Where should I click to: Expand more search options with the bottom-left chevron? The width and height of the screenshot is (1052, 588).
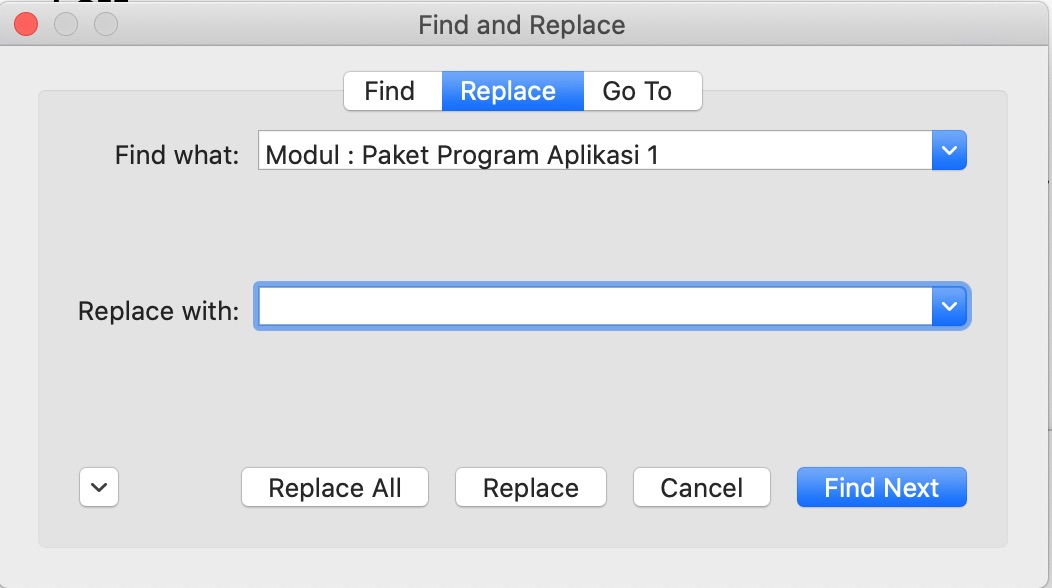click(99, 488)
